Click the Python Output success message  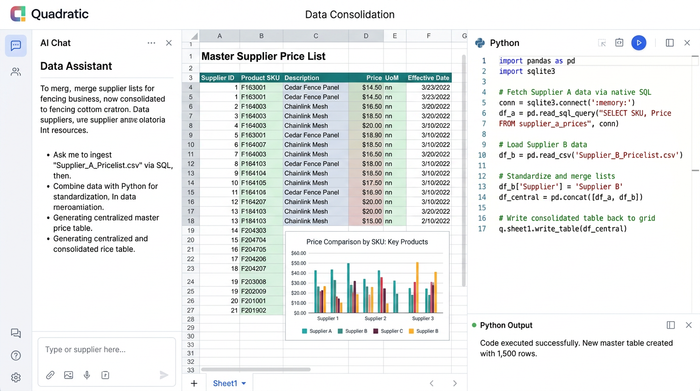(x=576, y=348)
